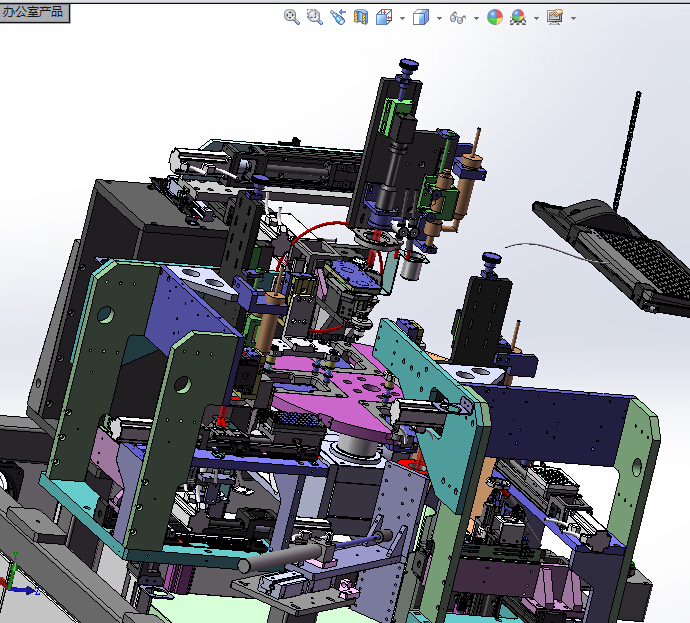Click the View Orientation cube icon
Image resolution: width=690 pixels, height=623 pixels.
point(383,17)
